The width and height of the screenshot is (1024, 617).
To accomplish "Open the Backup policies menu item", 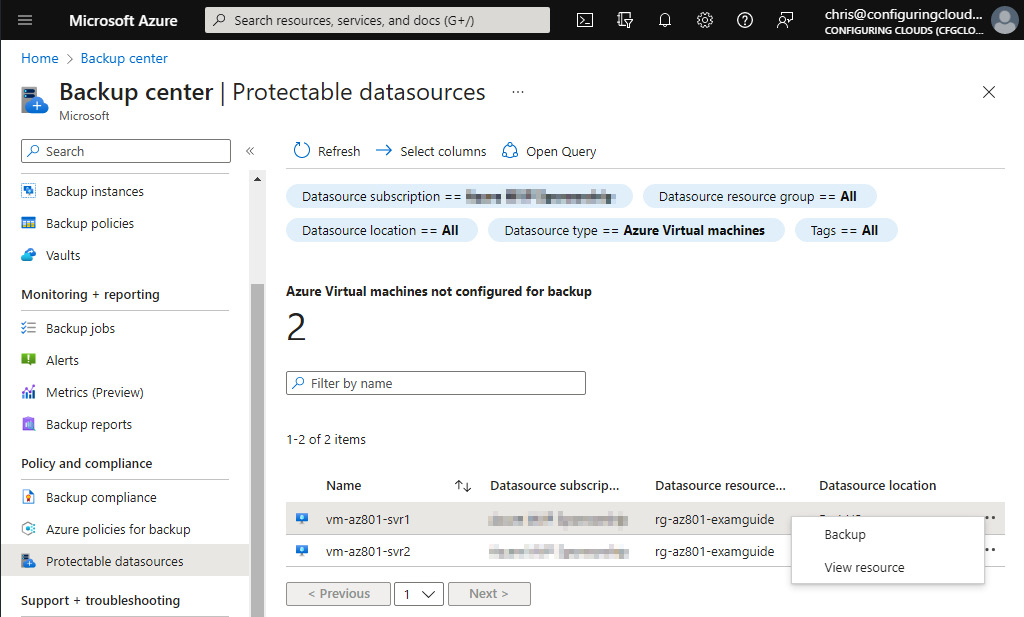I will coord(89,223).
